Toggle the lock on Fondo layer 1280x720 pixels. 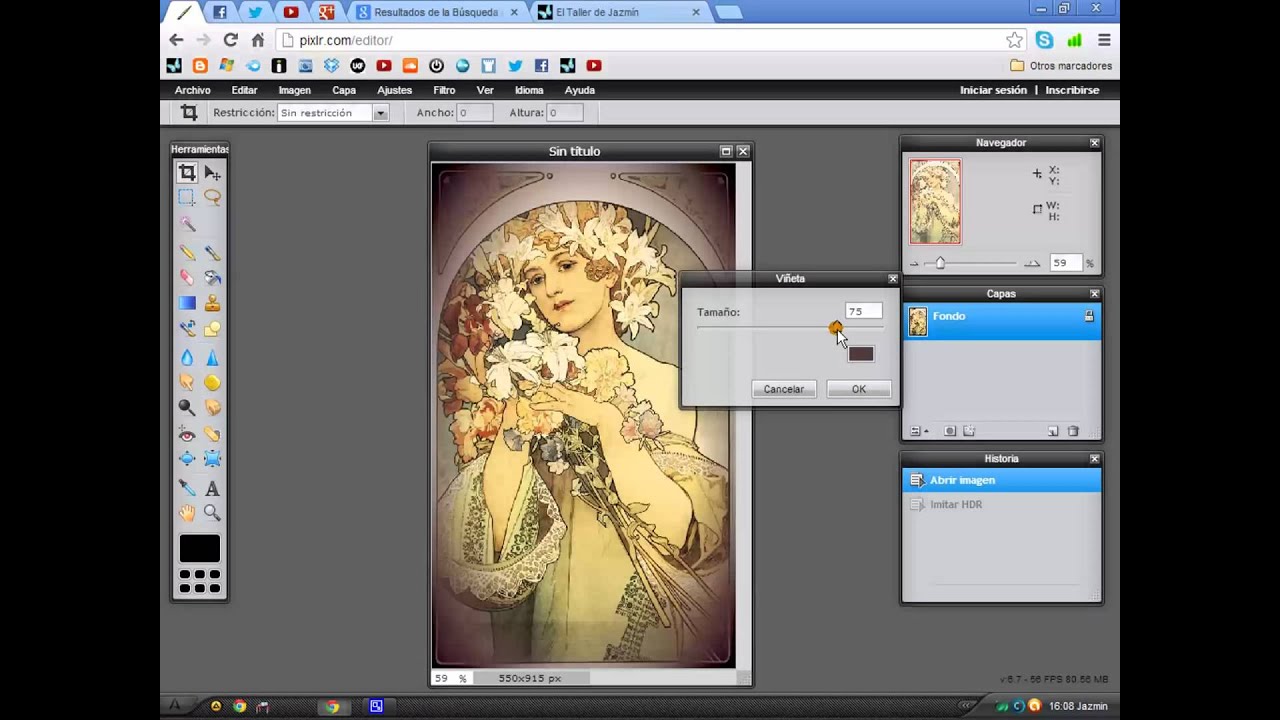pos(1089,316)
